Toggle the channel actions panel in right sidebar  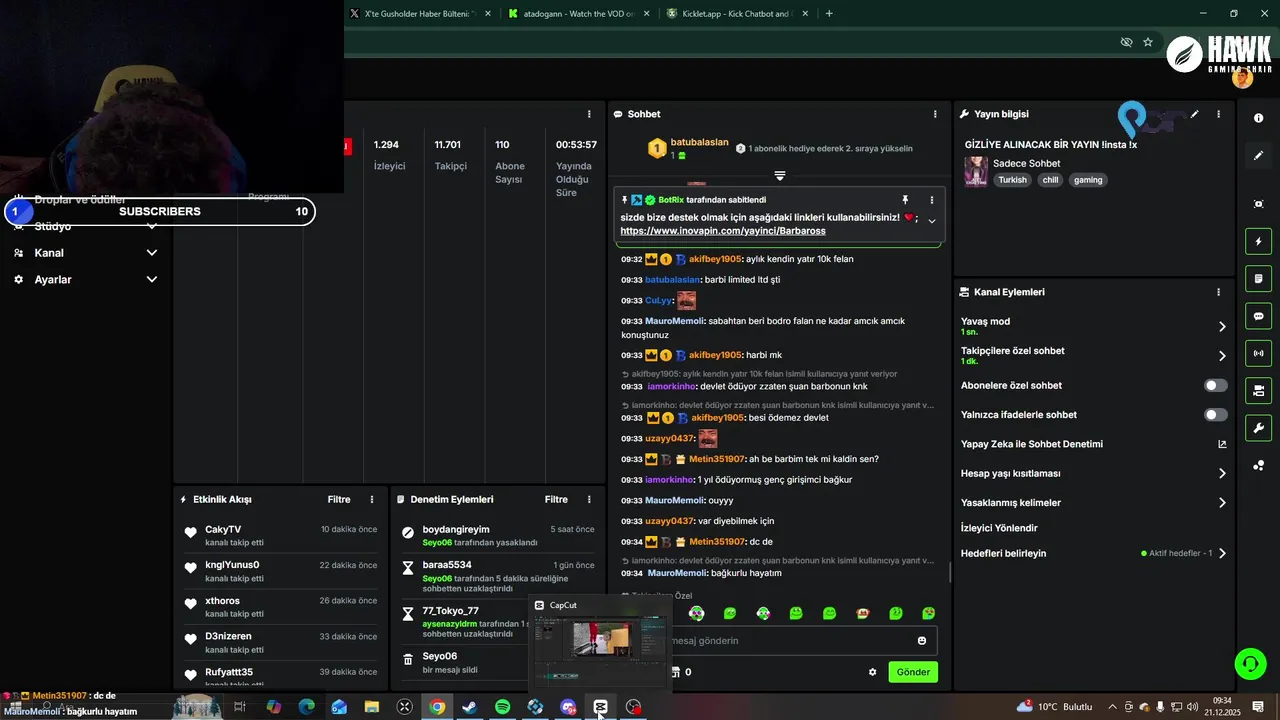(1258, 390)
